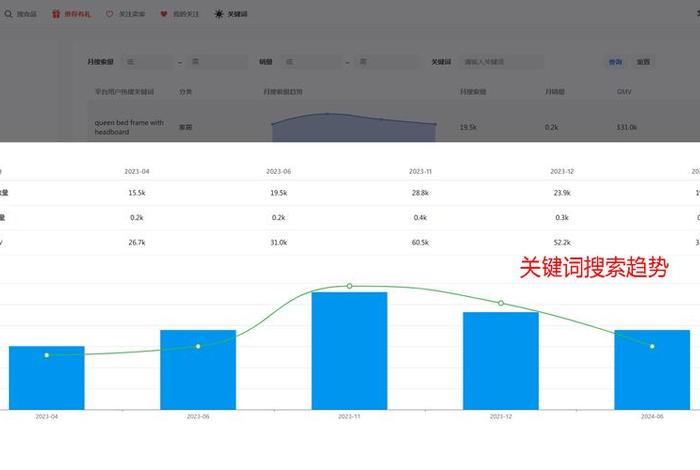The height and width of the screenshot is (470, 700).
Task: Click the blue bar for 2023-04
Action: click(x=47, y=378)
